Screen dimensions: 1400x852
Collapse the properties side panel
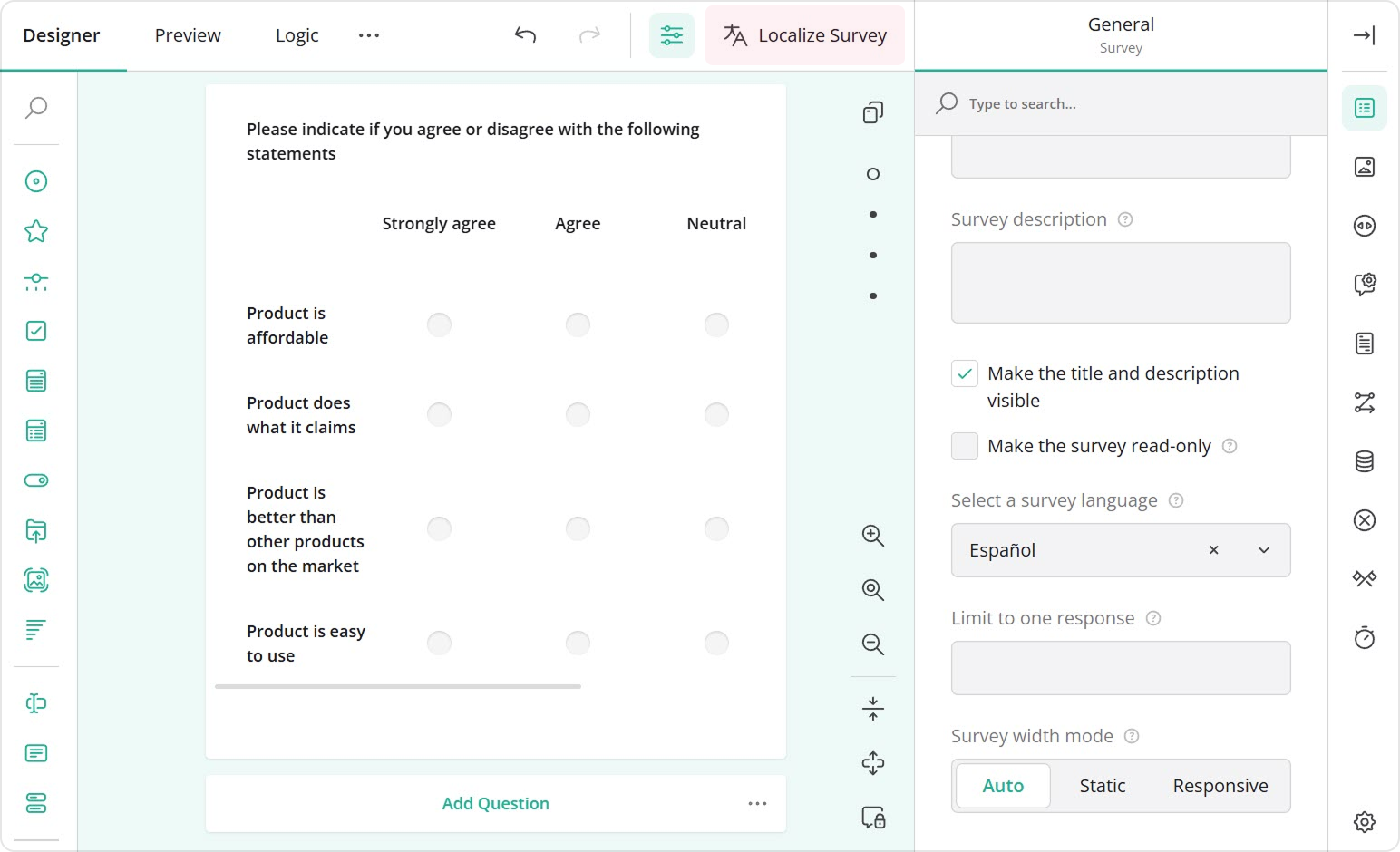[x=1364, y=35]
